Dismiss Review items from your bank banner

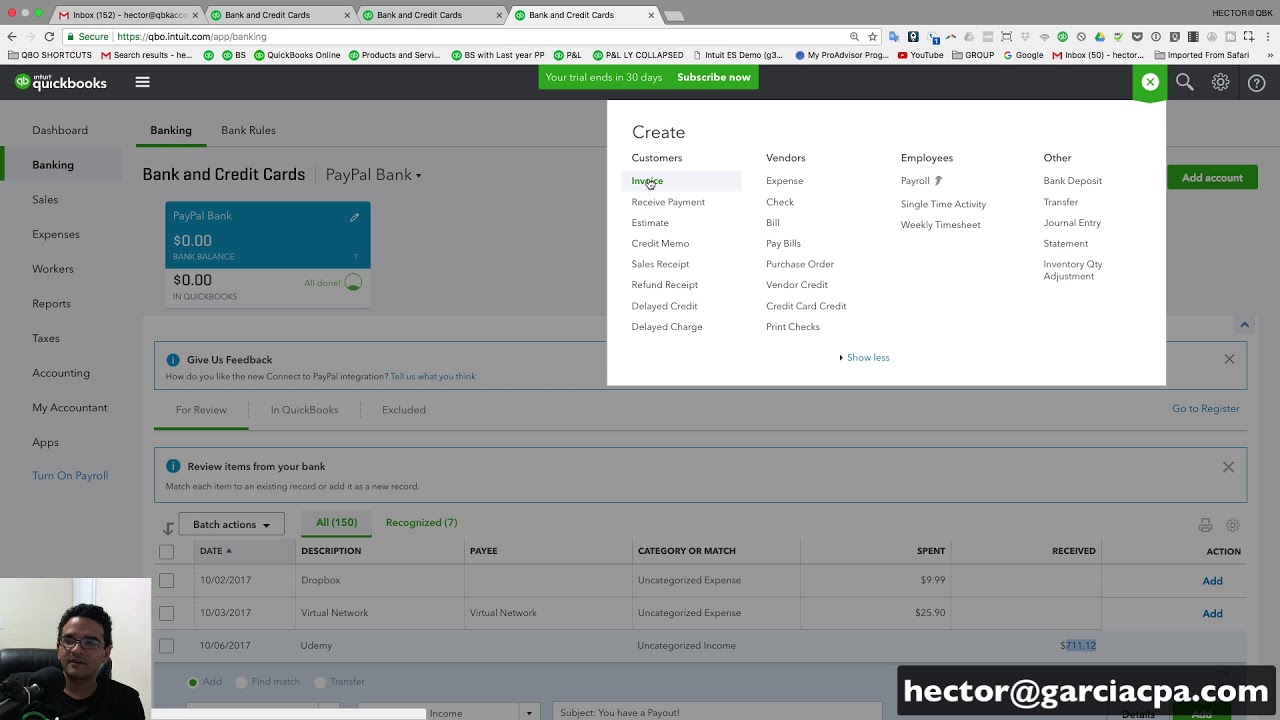[1228, 467]
